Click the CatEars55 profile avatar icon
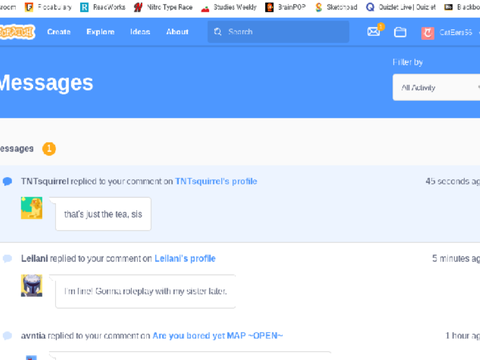 (x=428, y=33)
